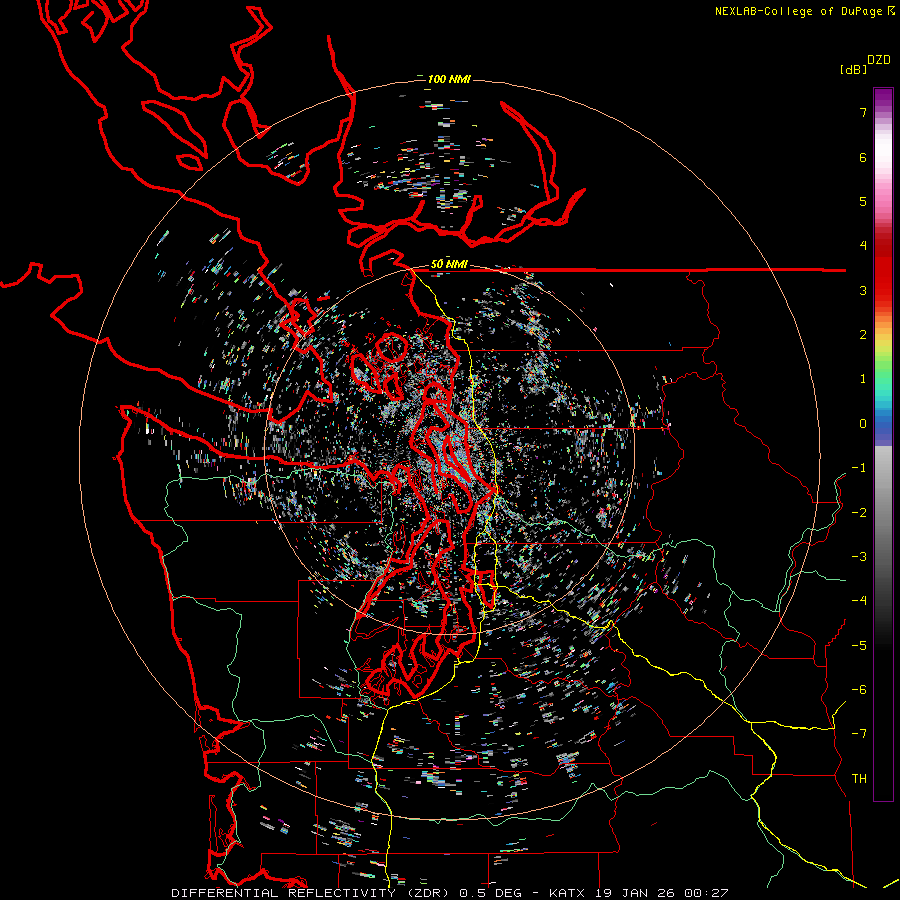Click the NEXLAB-College of DuPage watermark text
The image size is (900, 900).
(x=804, y=11)
